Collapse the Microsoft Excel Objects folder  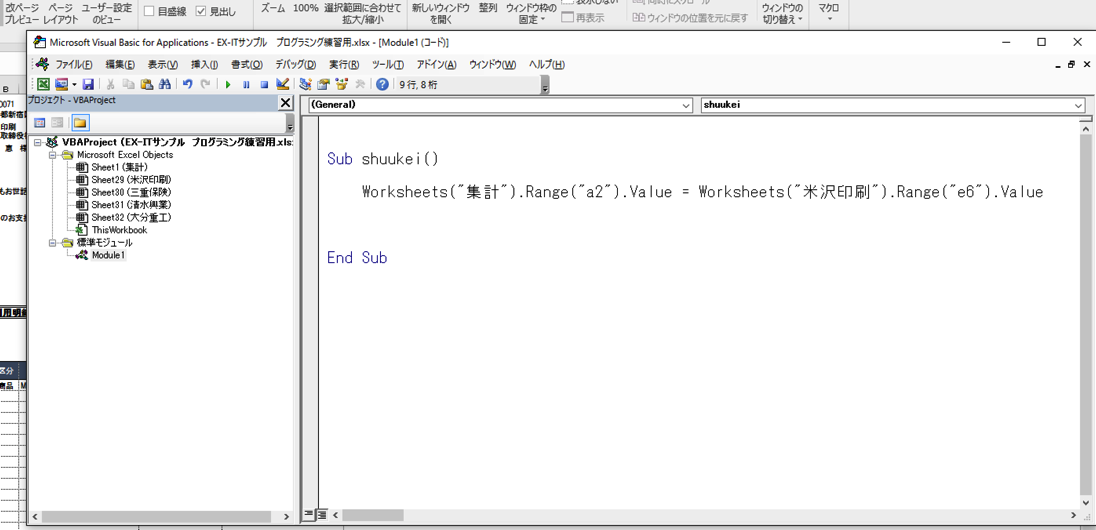click(54, 155)
